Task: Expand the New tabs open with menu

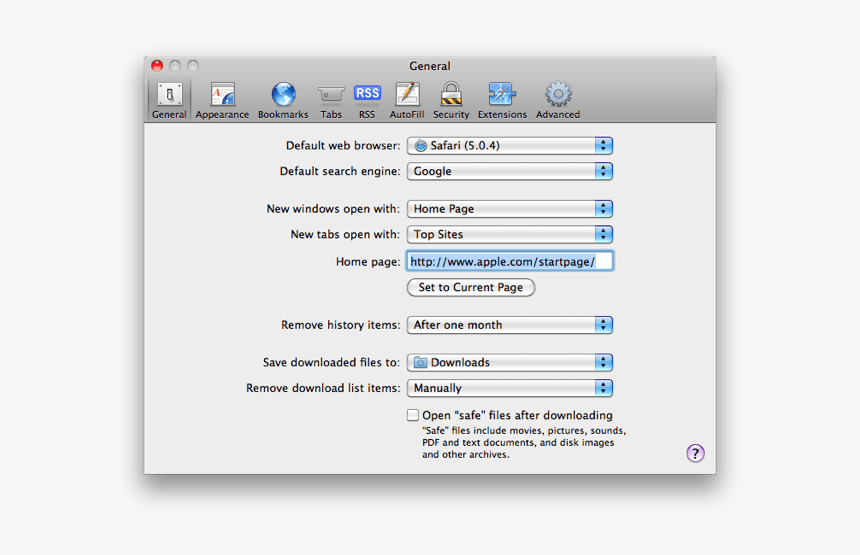Action: (510, 234)
